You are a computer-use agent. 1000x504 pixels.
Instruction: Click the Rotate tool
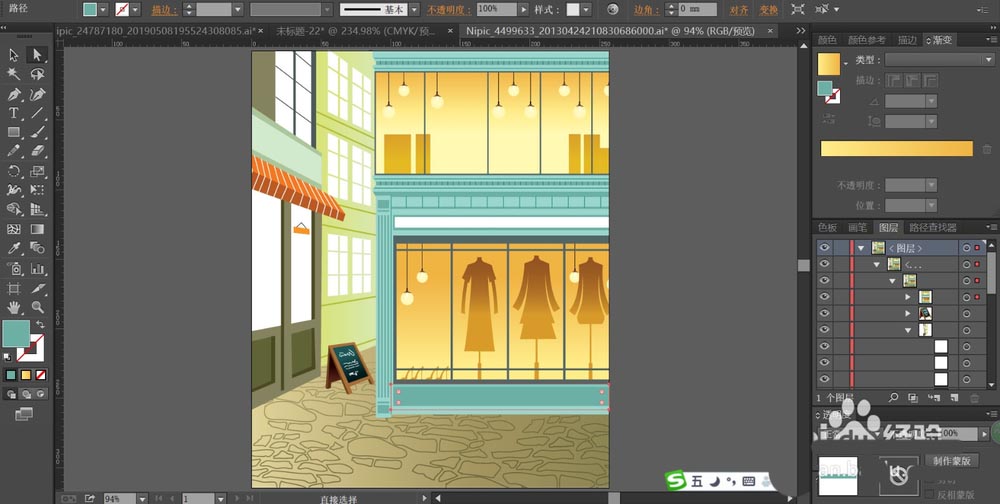click(14, 172)
